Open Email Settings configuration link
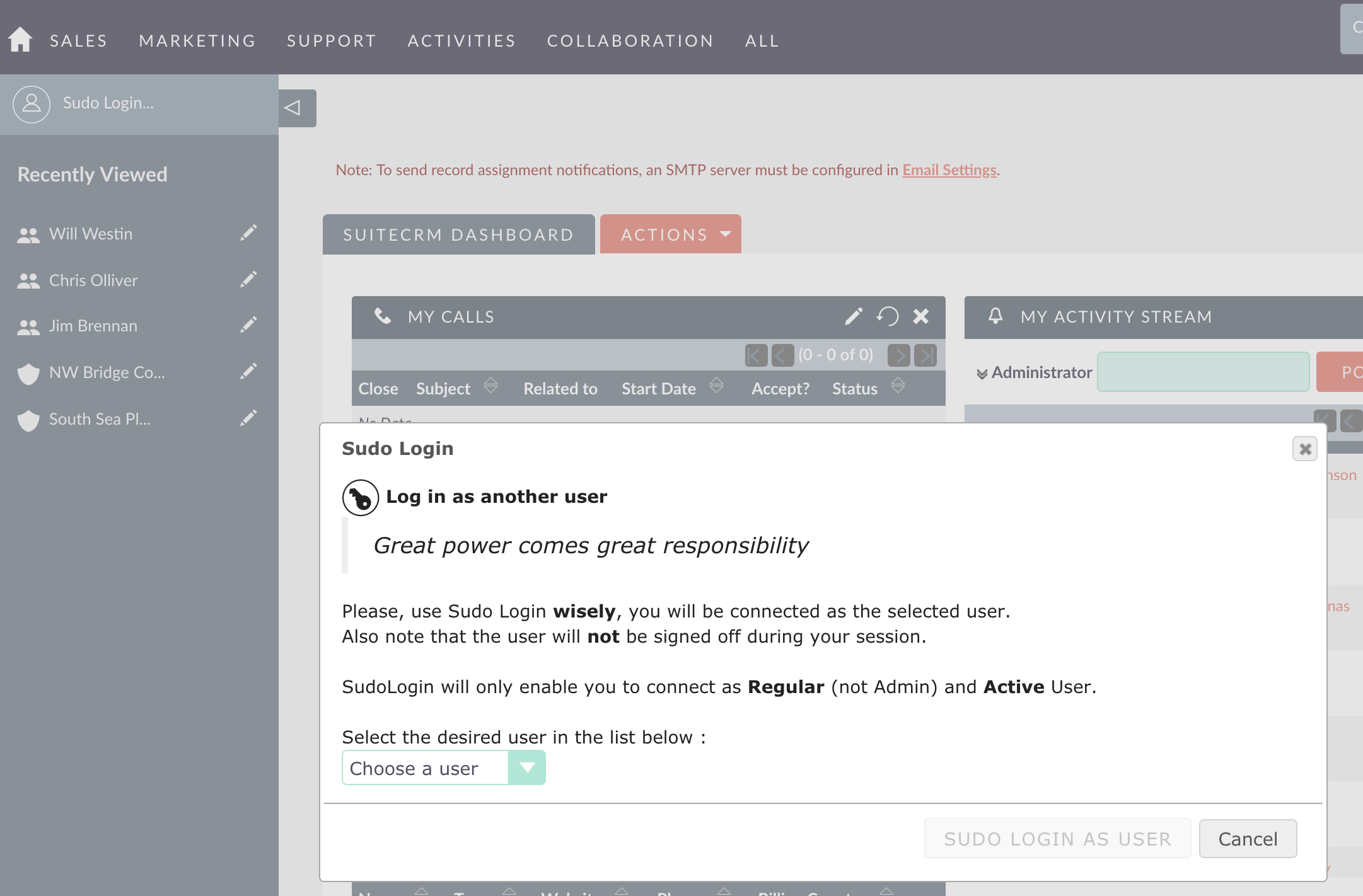Screen dimensions: 1363x896 (948, 170)
